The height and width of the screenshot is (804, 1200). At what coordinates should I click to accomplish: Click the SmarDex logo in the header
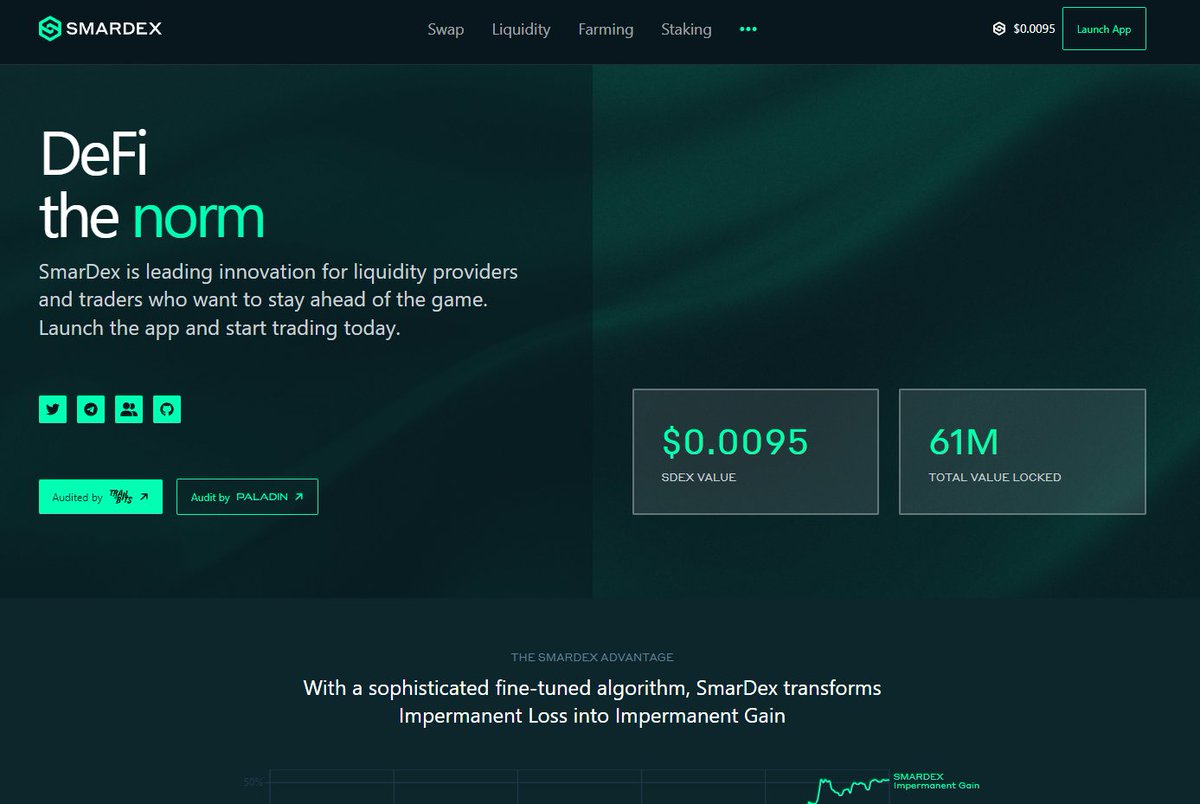pos(100,29)
